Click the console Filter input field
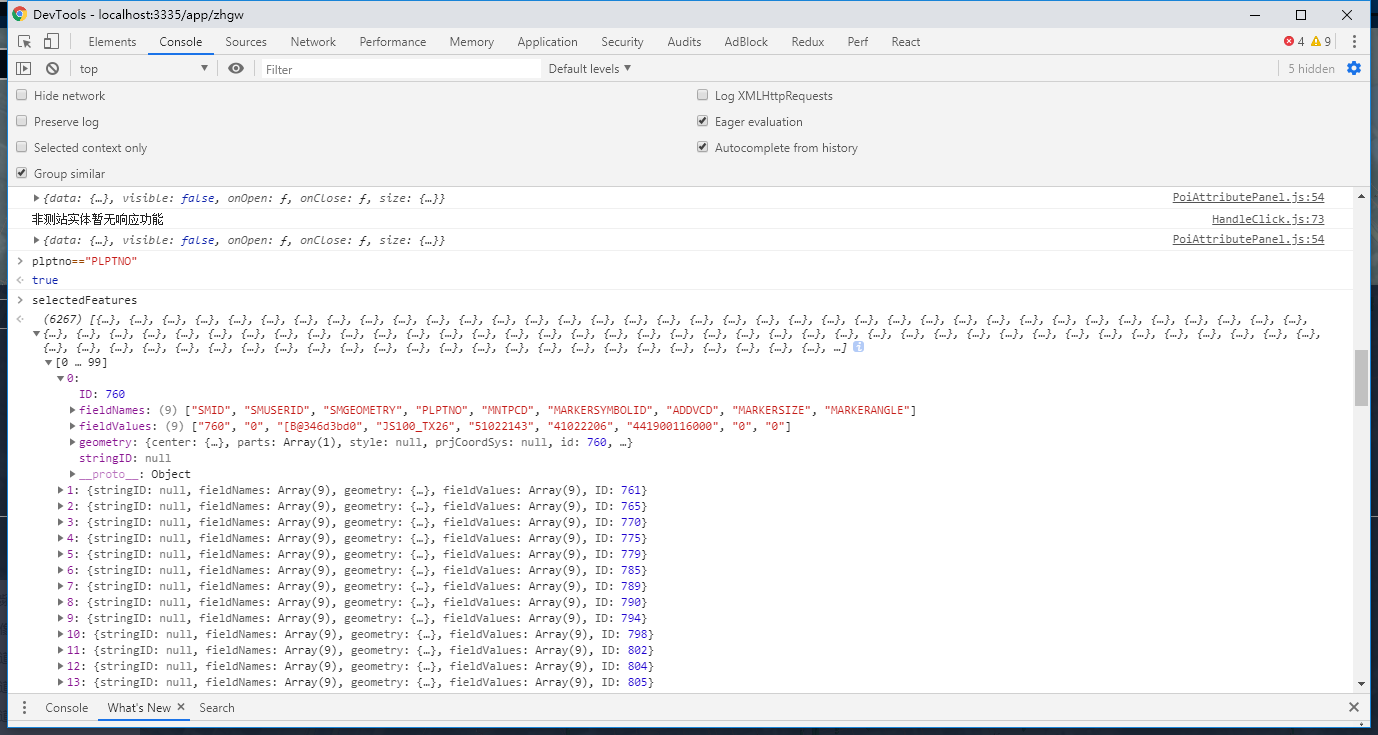Image resolution: width=1378 pixels, height=735 pixels. (x=400, y=69)
